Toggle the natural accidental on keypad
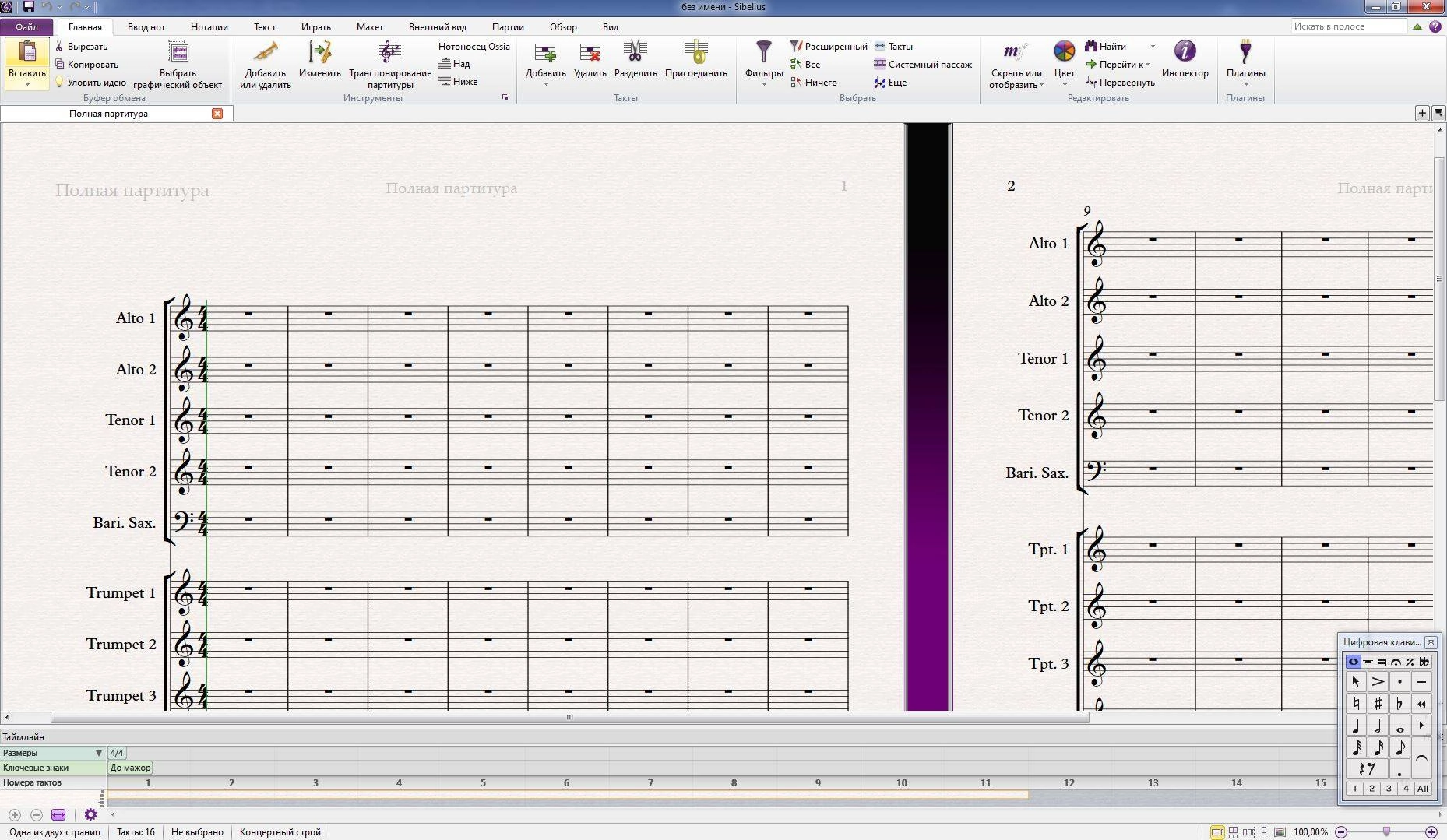The height and width of the screenshot is (840, 1447). (x=1355, y=704)
